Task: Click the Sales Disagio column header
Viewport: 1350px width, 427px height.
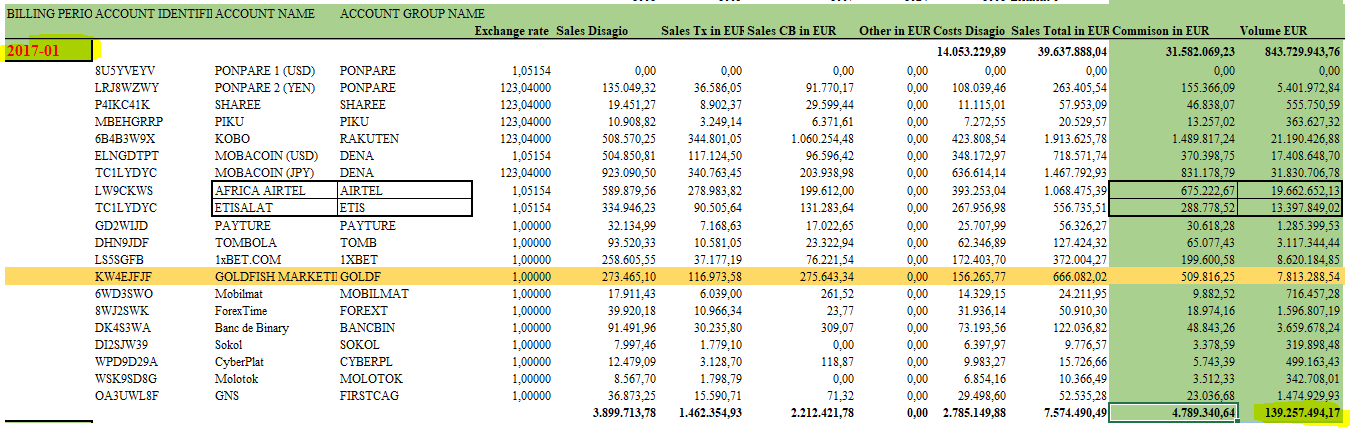Action: [x=592, y=31]
